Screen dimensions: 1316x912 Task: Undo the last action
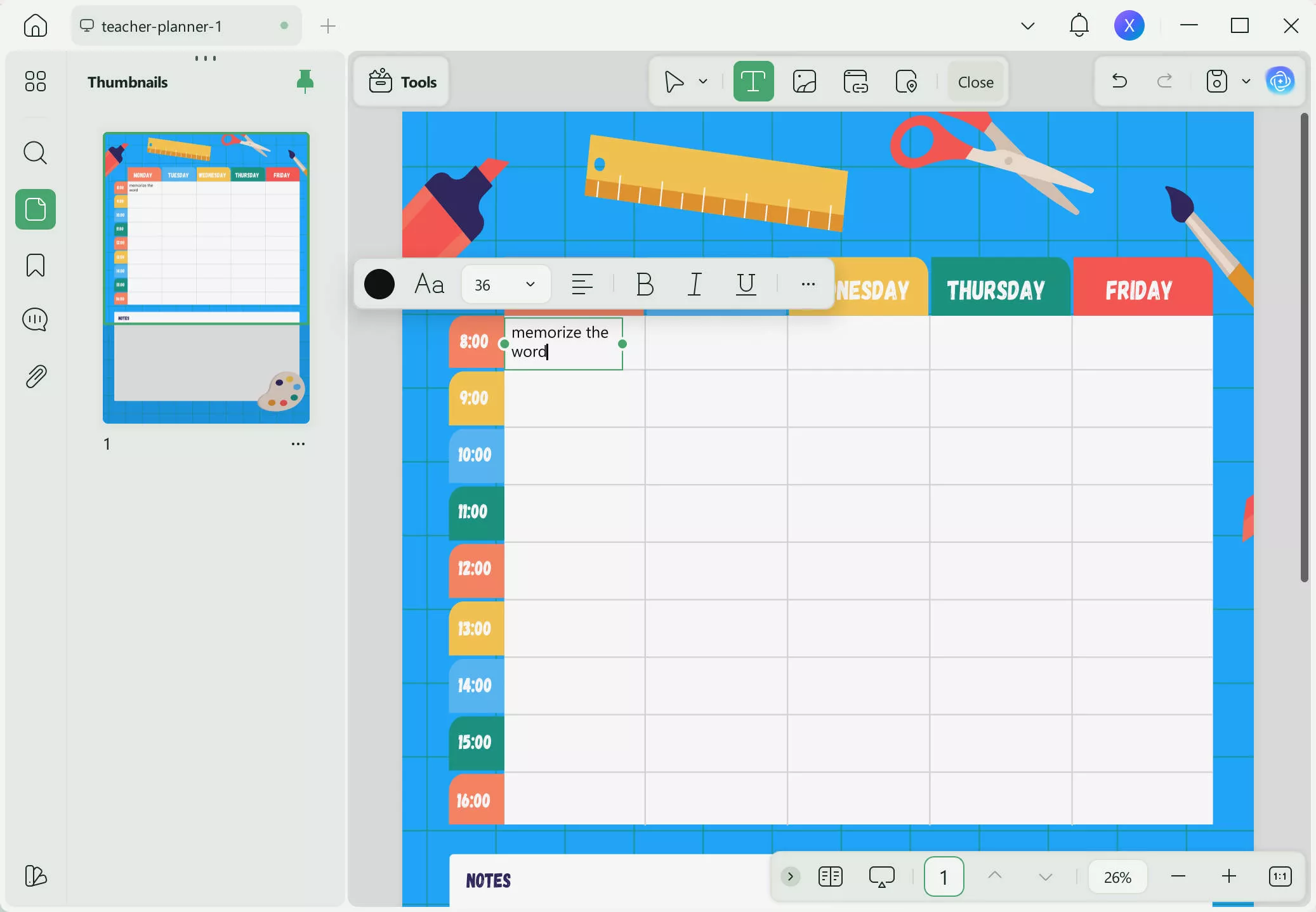point(1119,81)
